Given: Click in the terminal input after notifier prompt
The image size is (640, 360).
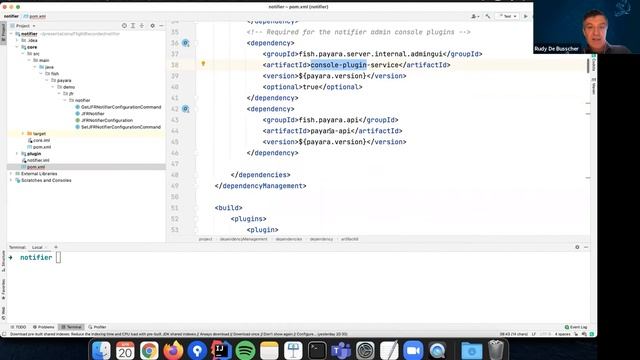Looking at the screenshot, I should click(x=58, y=257).
